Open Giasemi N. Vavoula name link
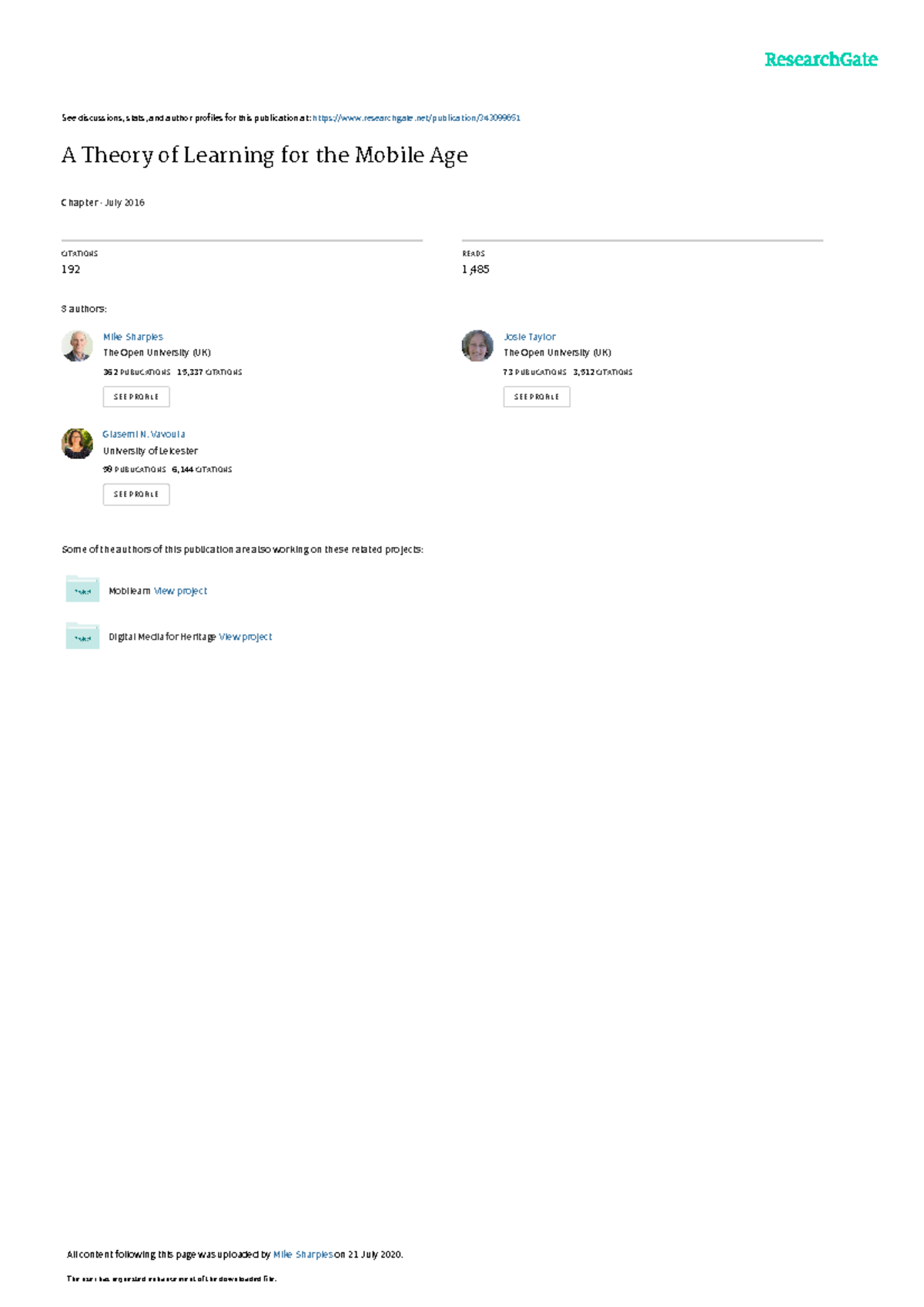 pos(144,434)
